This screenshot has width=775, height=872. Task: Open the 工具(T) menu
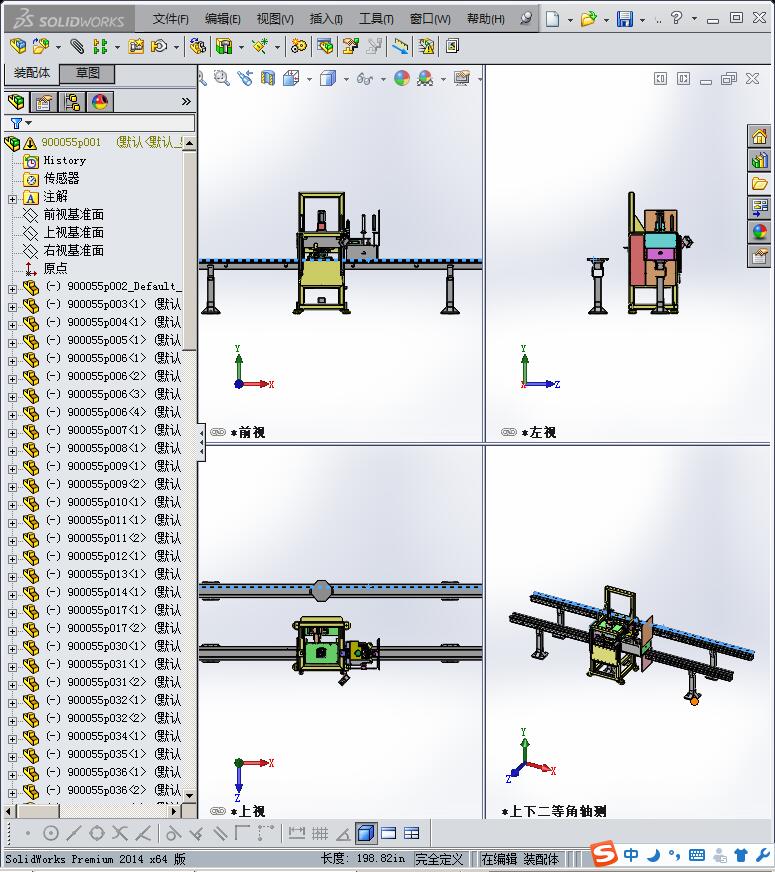tap(376, 19)
